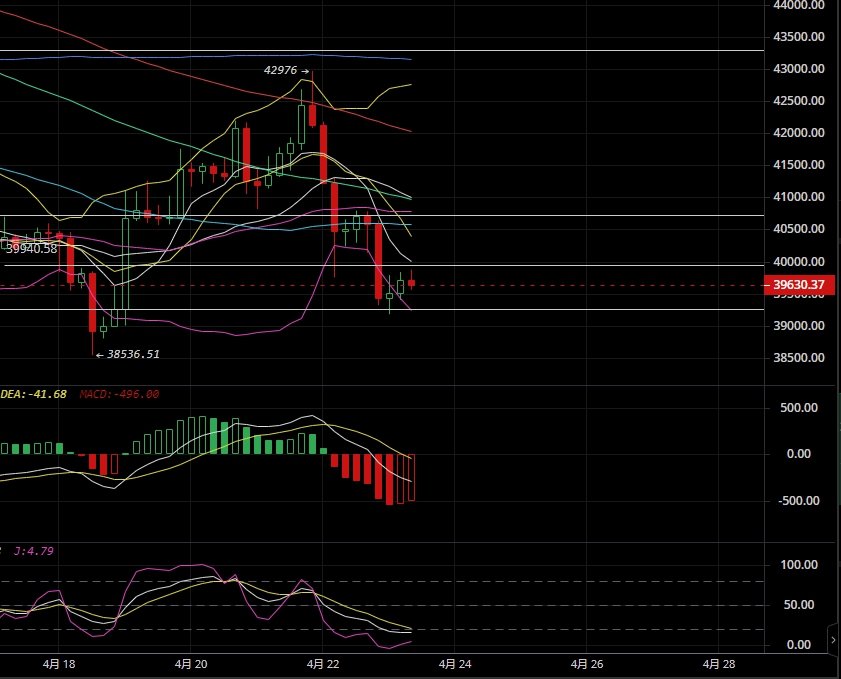The image size is (841, 679).
Task: Click the 42000.00 price axis label
Action: tap(799, 132)
